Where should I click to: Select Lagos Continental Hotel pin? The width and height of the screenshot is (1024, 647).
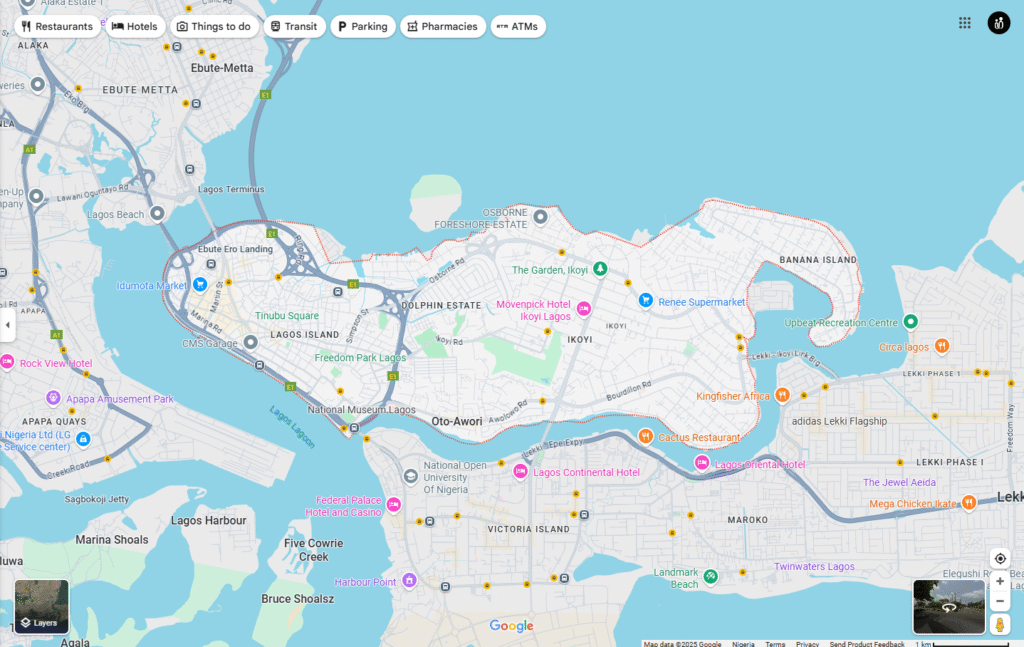pos(520,471)
